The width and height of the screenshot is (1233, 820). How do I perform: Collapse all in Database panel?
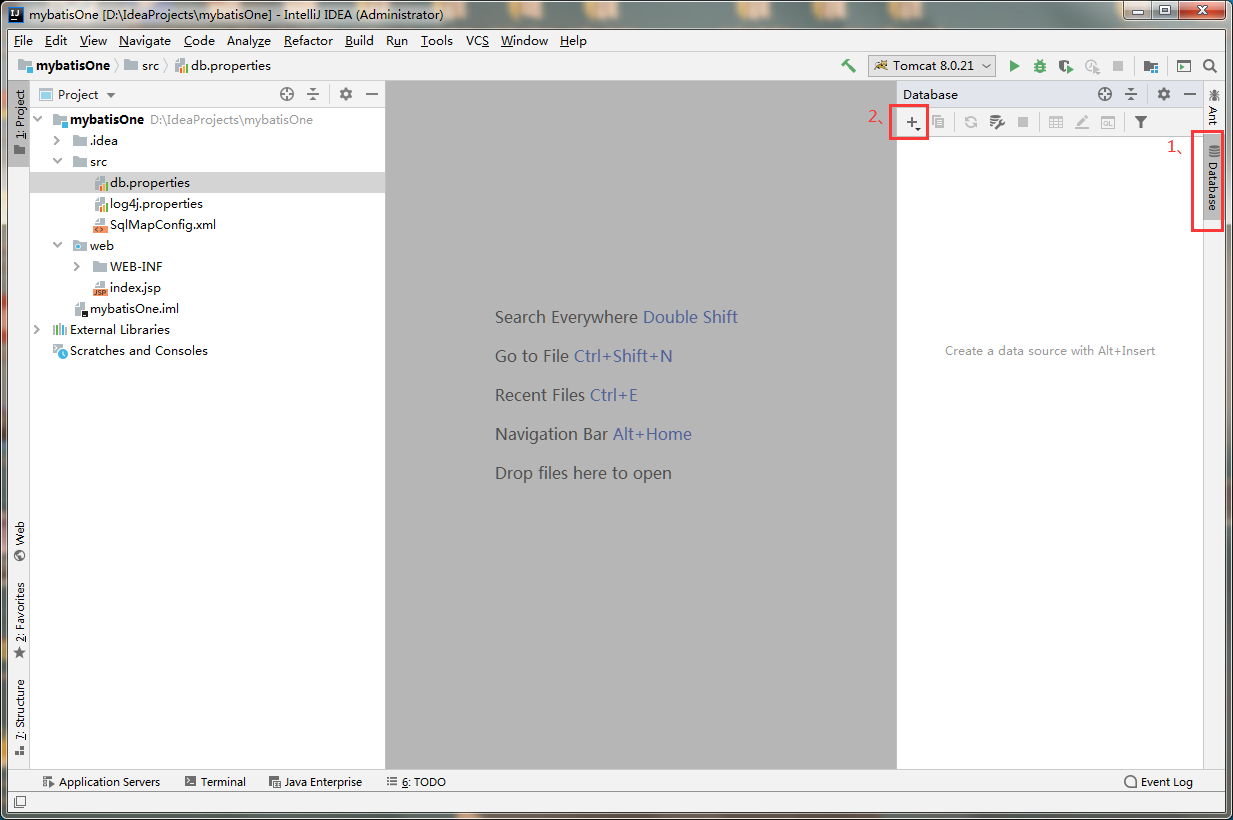1131,94
